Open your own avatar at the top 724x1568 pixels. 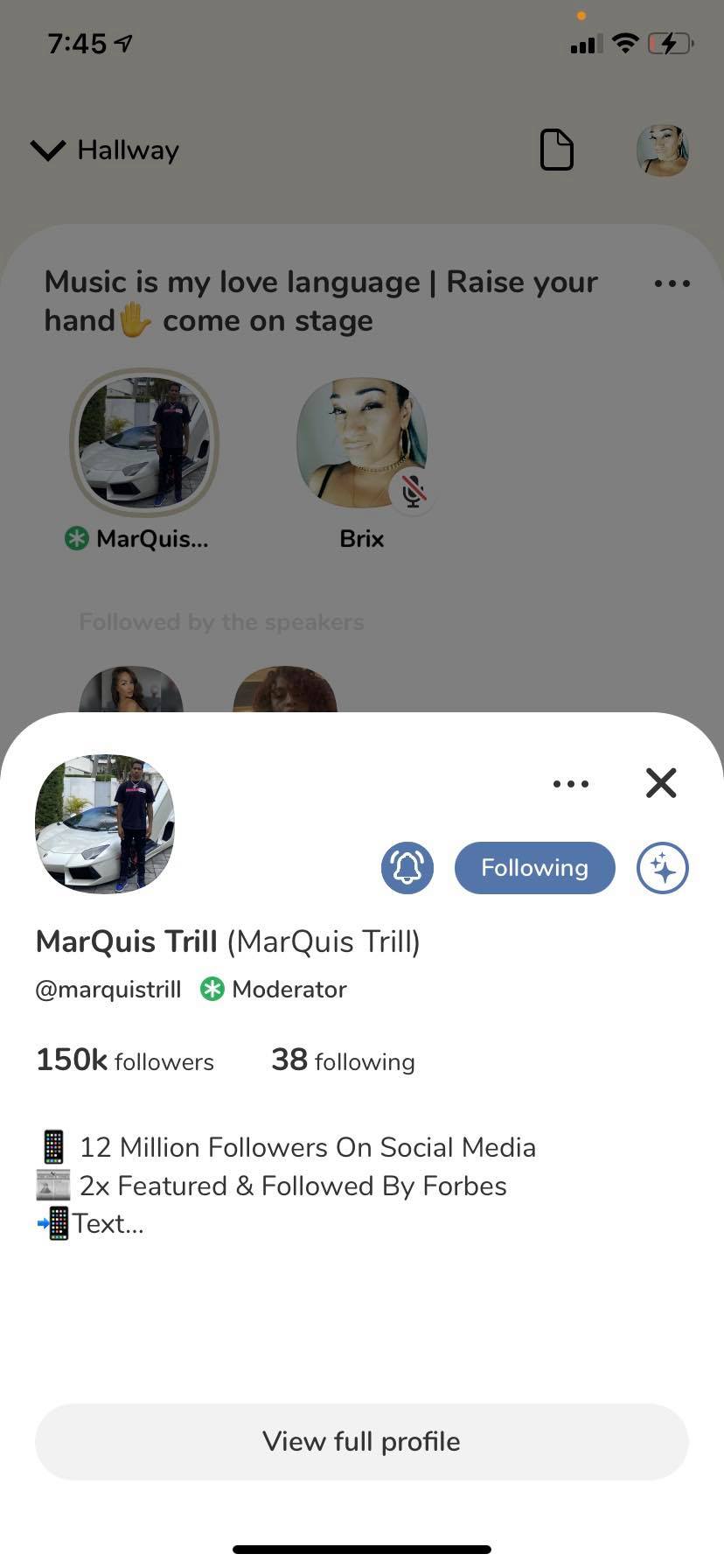pyautogui.click(x=663, y=150)
